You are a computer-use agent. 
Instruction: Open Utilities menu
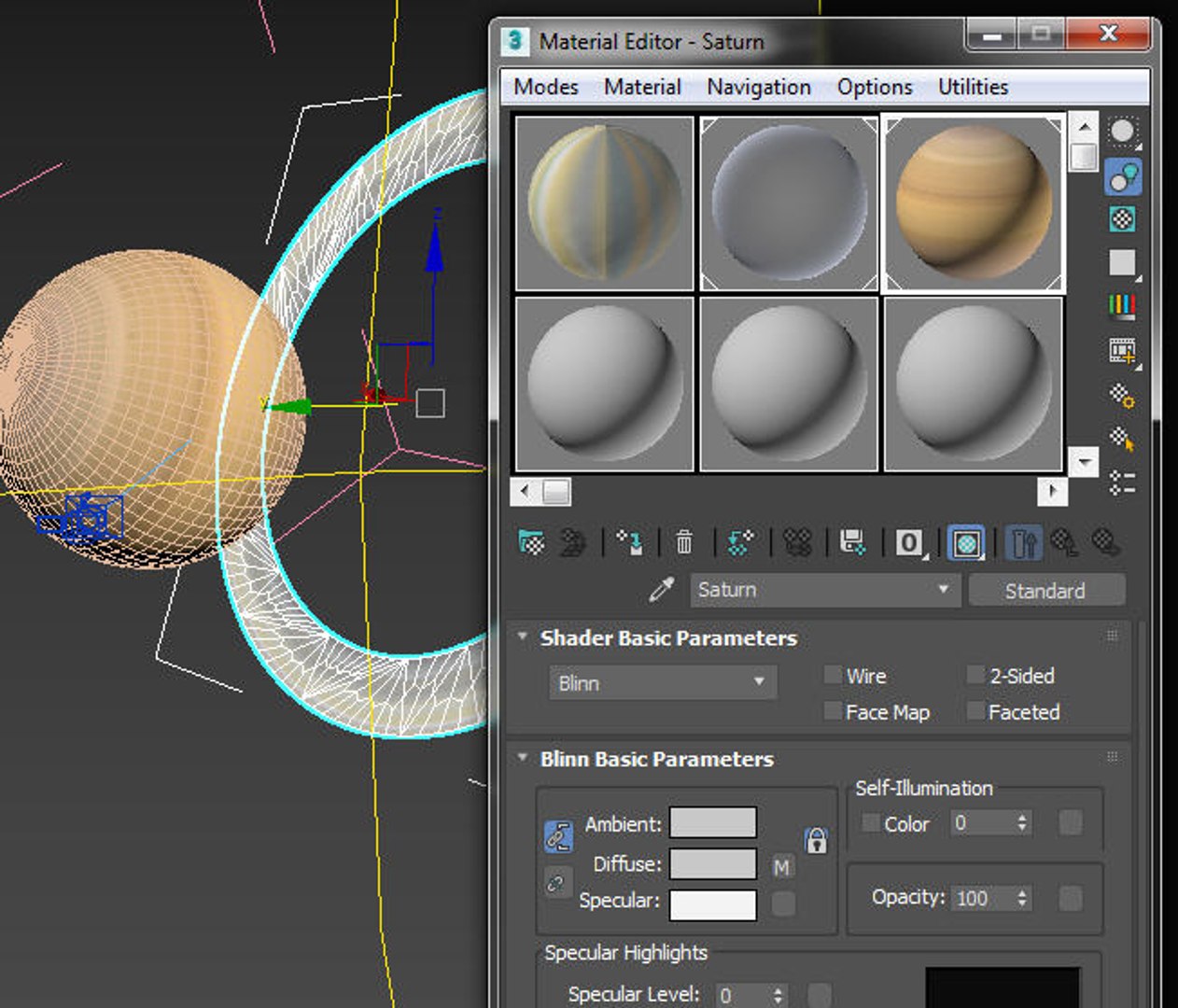point(973,87)
